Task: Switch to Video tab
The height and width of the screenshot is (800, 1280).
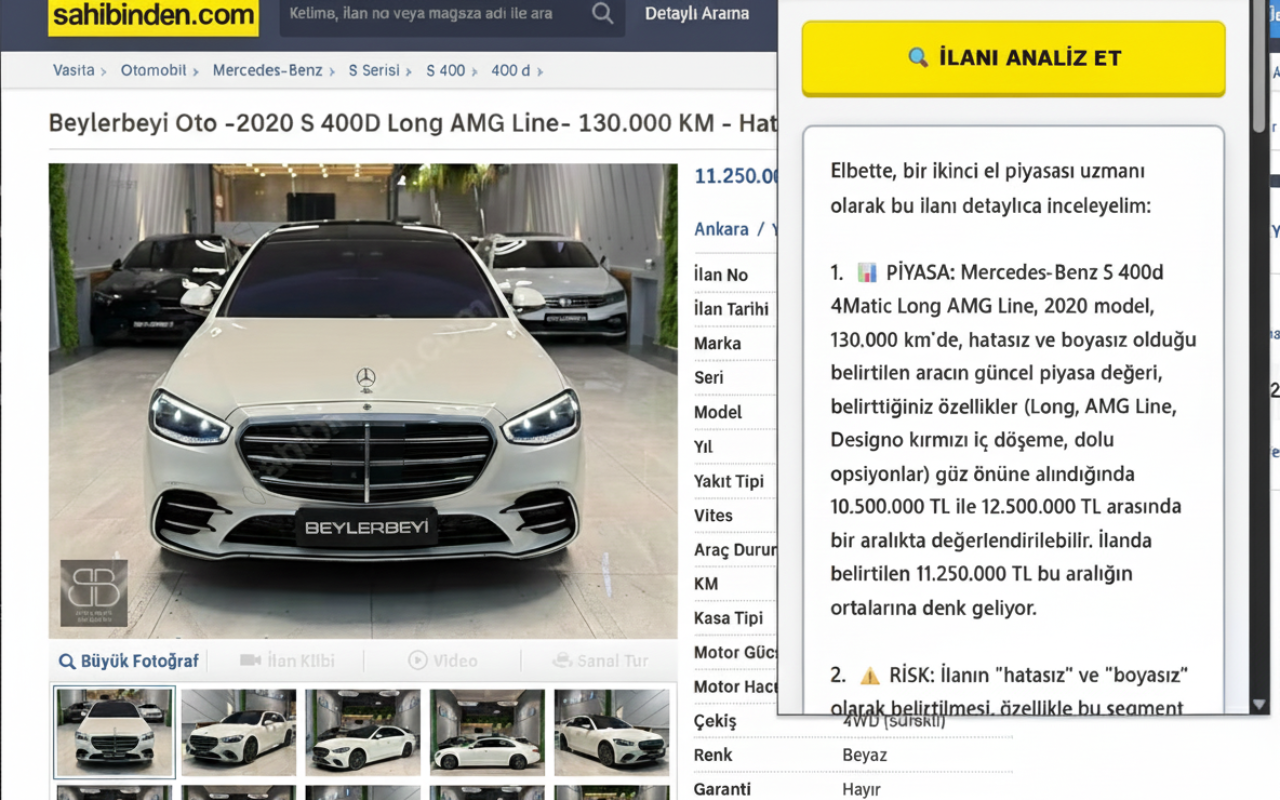Action: 443,661
